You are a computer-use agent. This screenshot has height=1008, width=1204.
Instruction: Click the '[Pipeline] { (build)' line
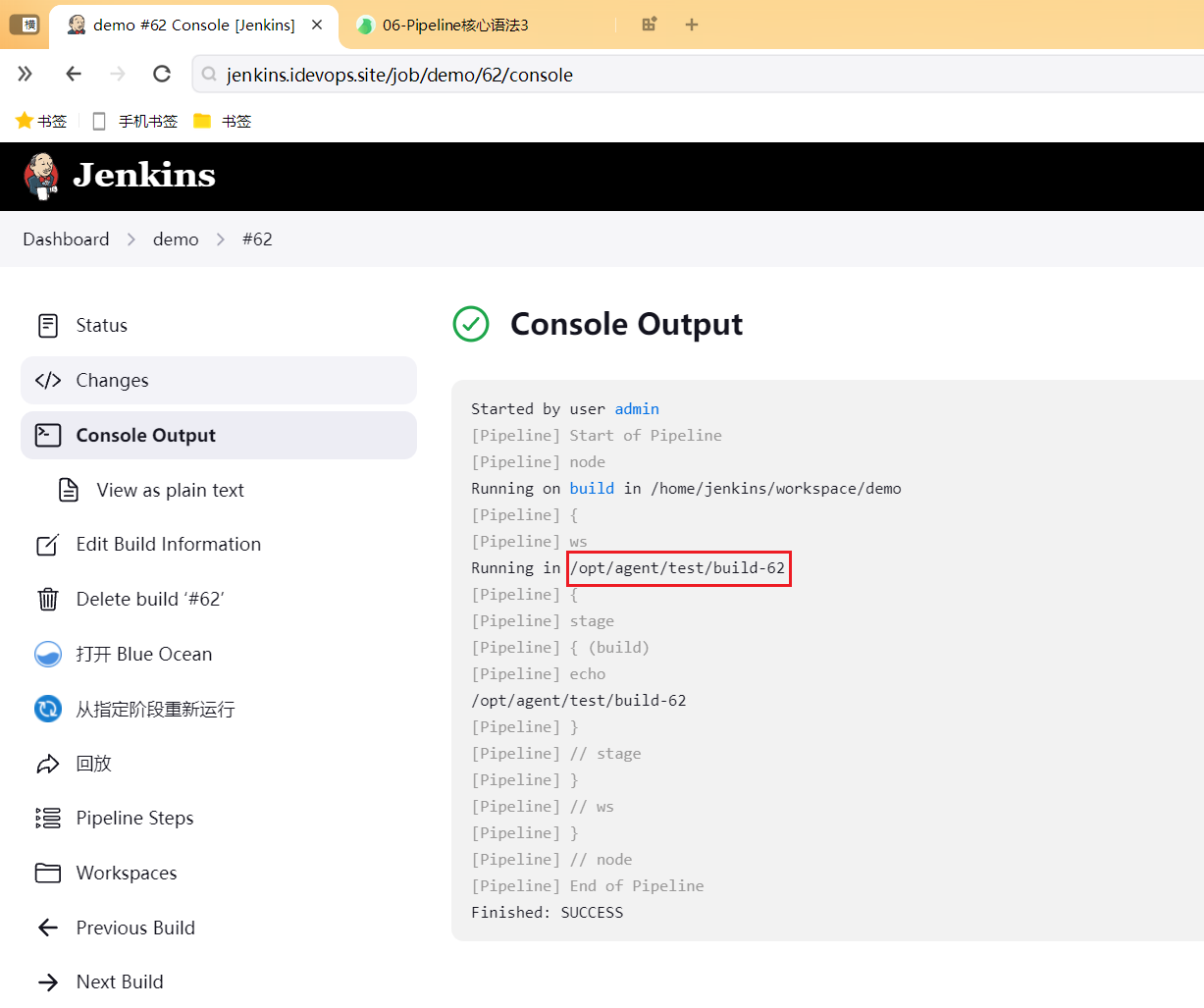coord(560,648)
